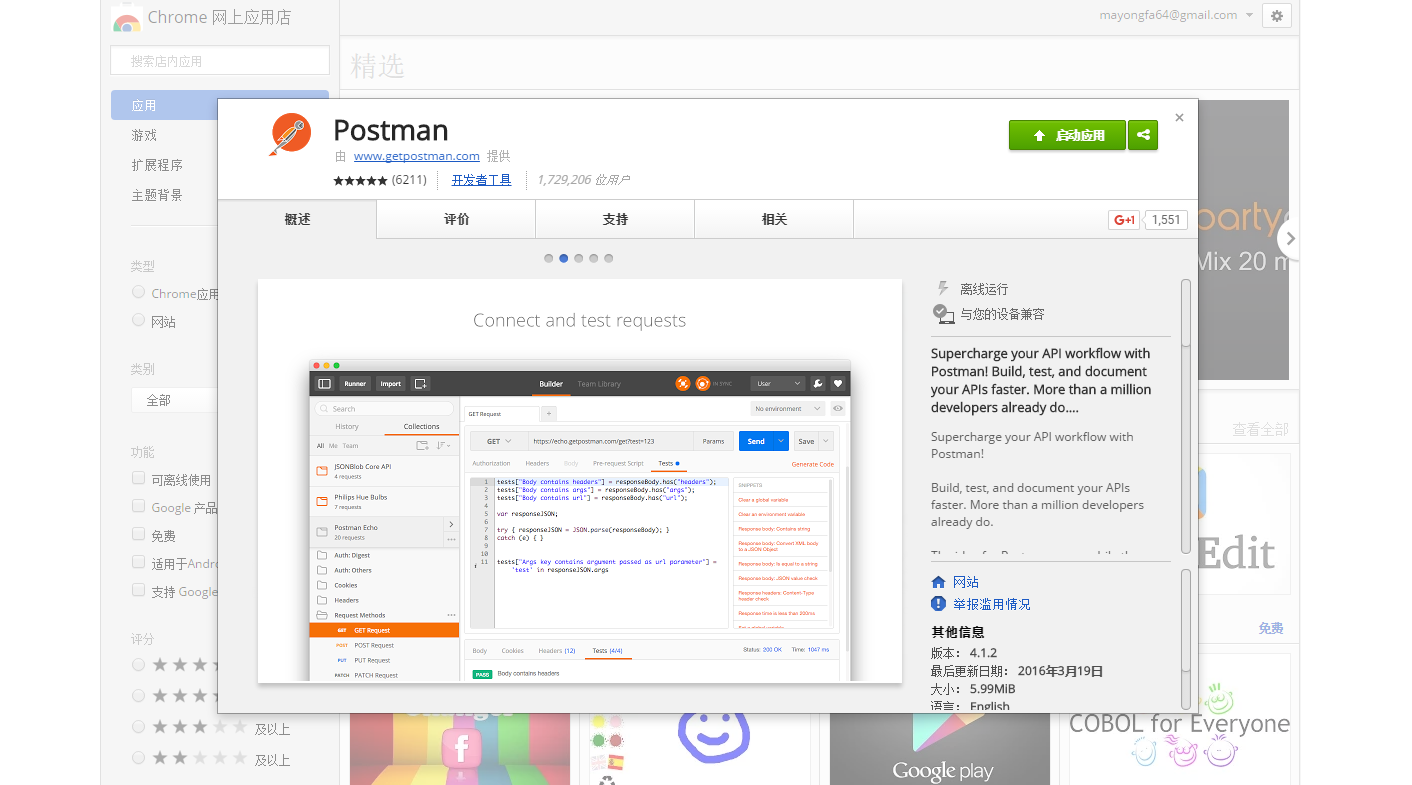Select the five-star rating filter
Image resolution: width=1412 pixels, height=785 pixels.
pyautogui.click(x=139, y=664)
